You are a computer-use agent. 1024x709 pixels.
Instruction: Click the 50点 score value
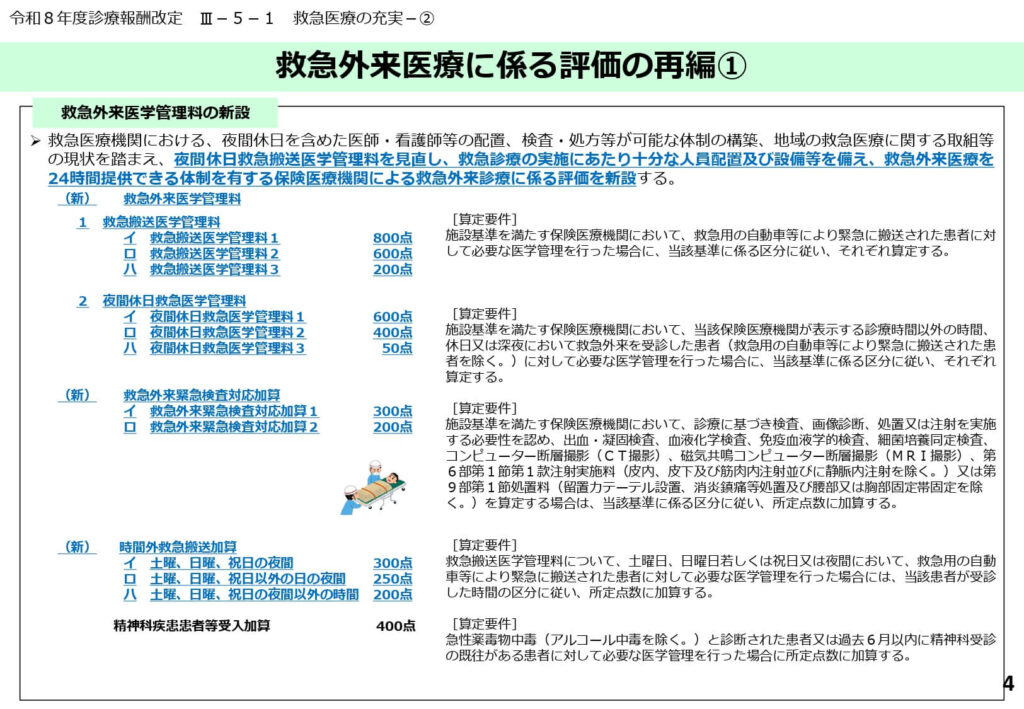click(396, 348)
